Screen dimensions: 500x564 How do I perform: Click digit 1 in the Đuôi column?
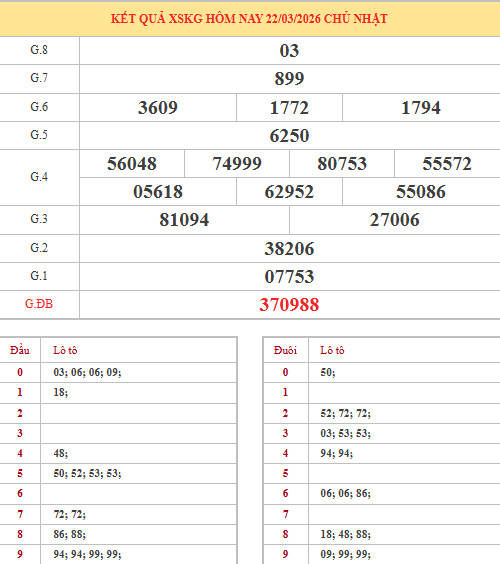pyautogui.click(x=285, y=392)
